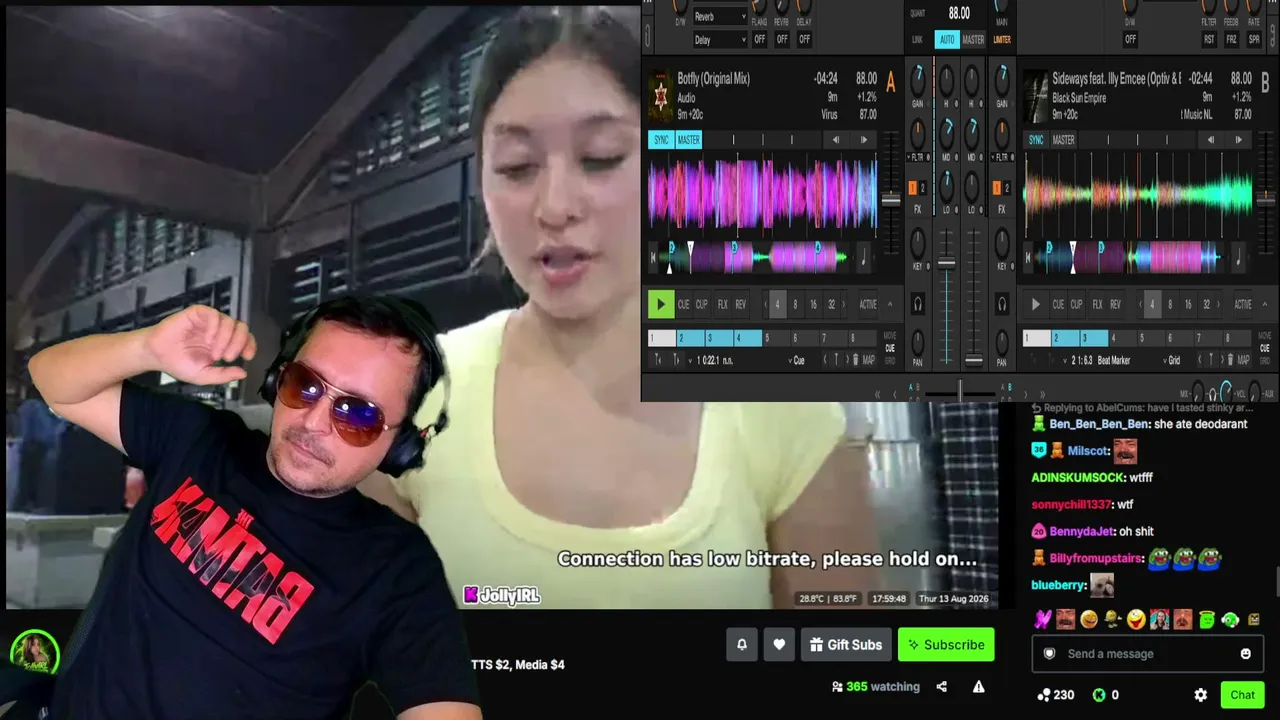Click the Gift Subs button
Viewport: 1280px width, 720px height.
click(845, 645)
